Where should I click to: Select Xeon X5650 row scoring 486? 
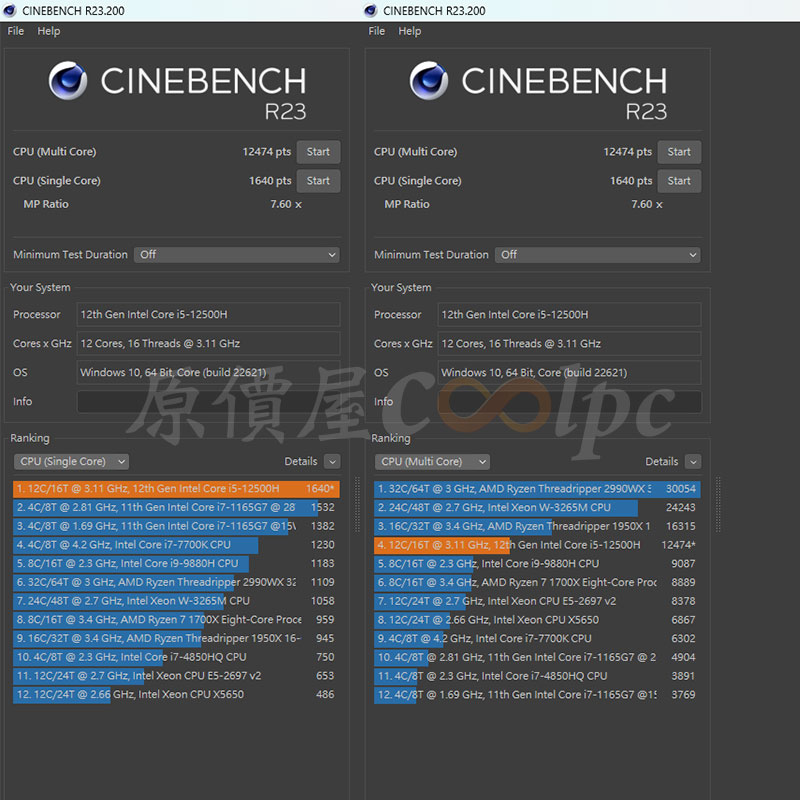point(176,695)
